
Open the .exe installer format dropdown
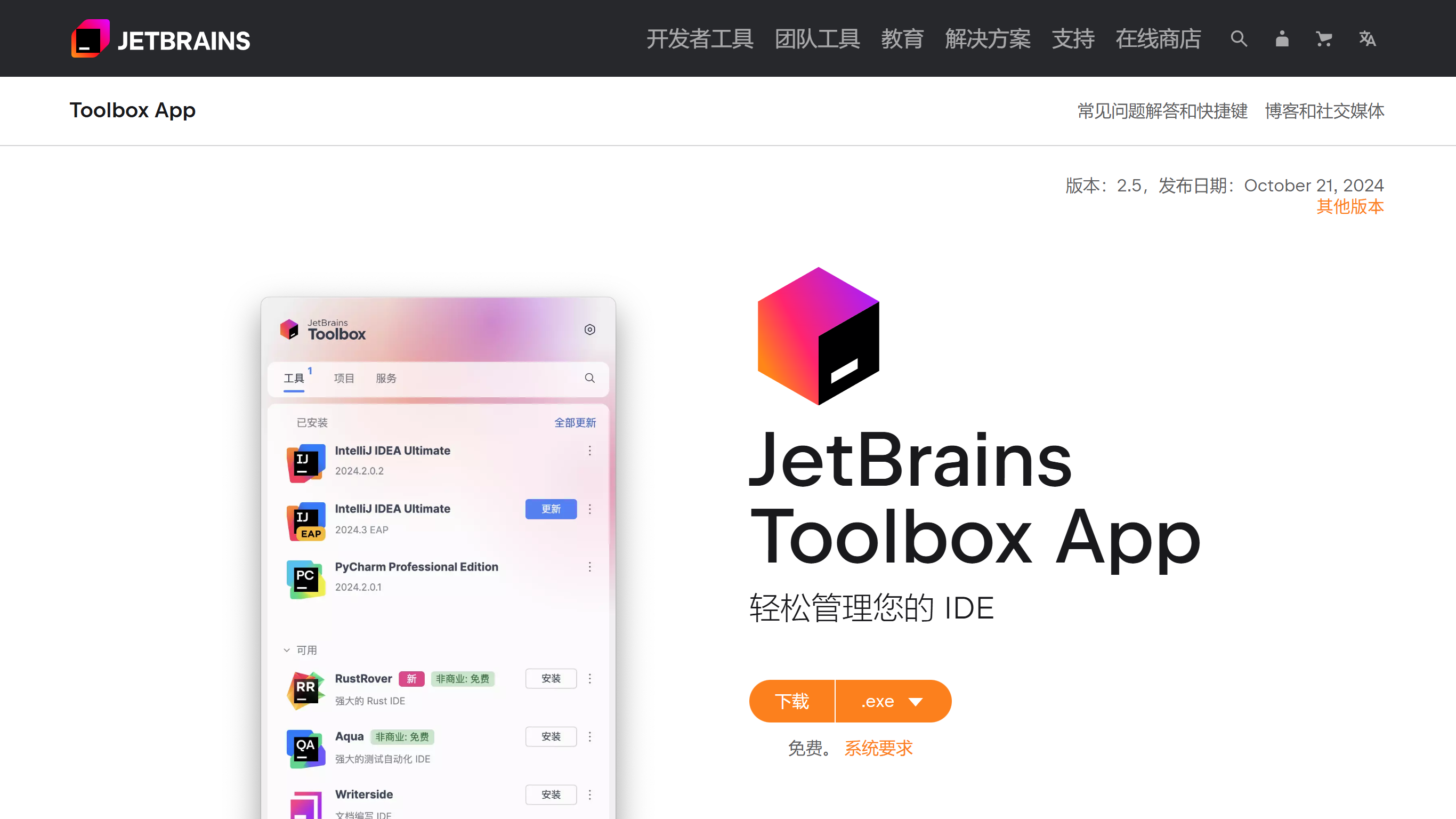click(893, 701)
